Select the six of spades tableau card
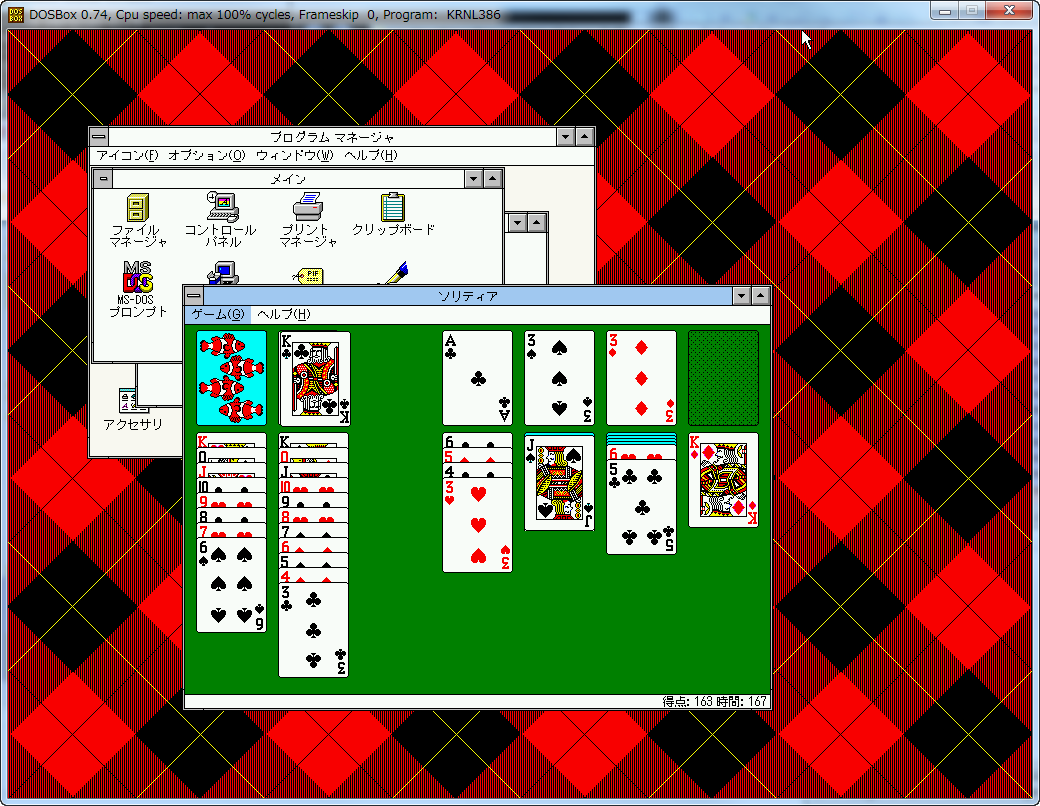Viewport: 1040px width, 806px height. (231, 585)
